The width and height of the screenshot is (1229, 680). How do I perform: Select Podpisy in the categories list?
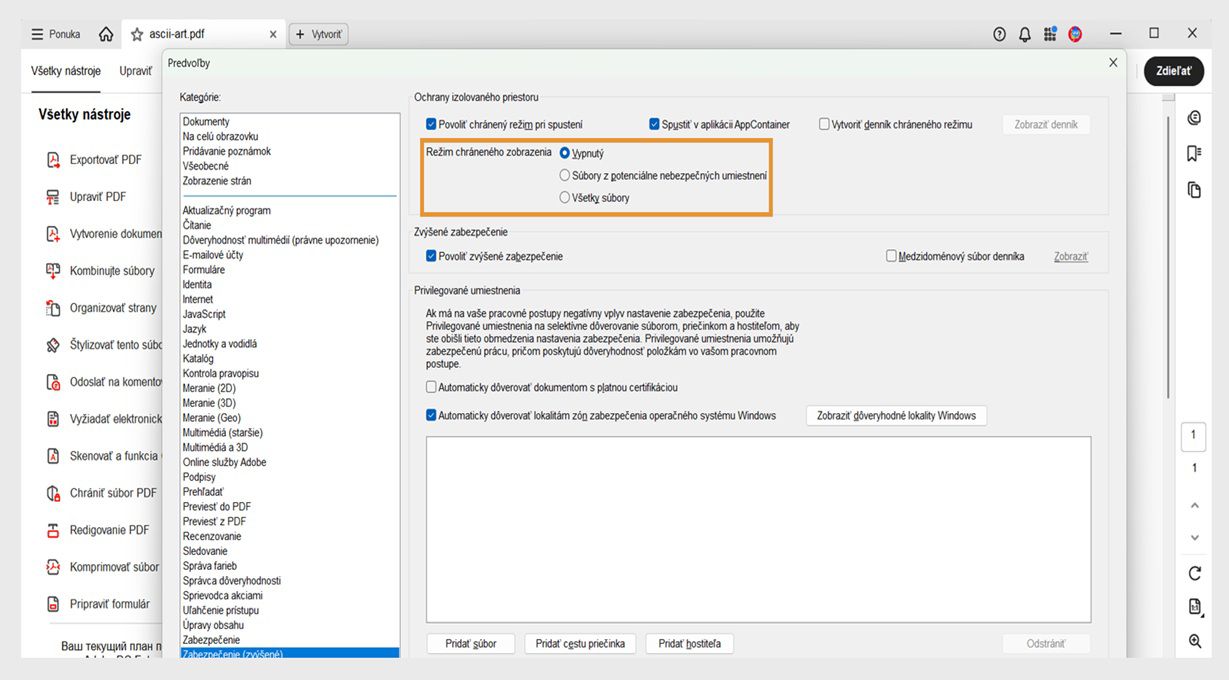click(199, 477)
